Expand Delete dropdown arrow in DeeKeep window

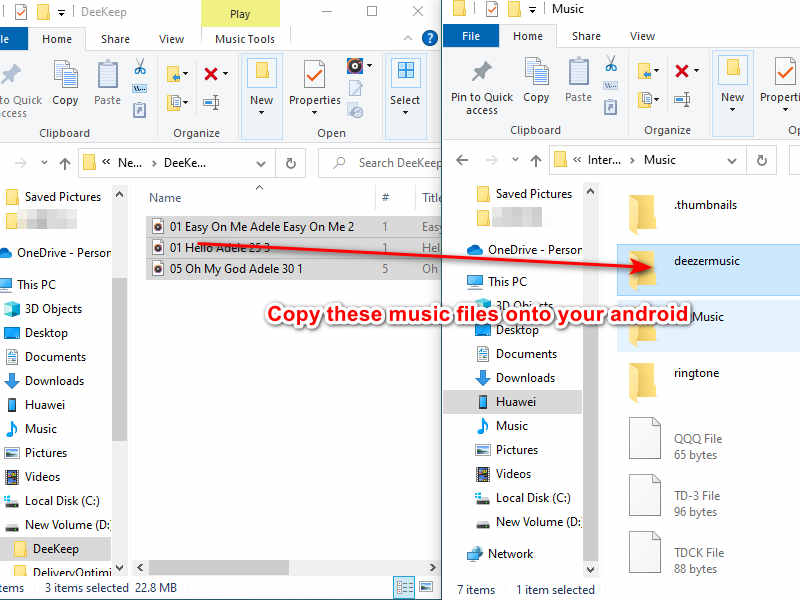point(225,74)
